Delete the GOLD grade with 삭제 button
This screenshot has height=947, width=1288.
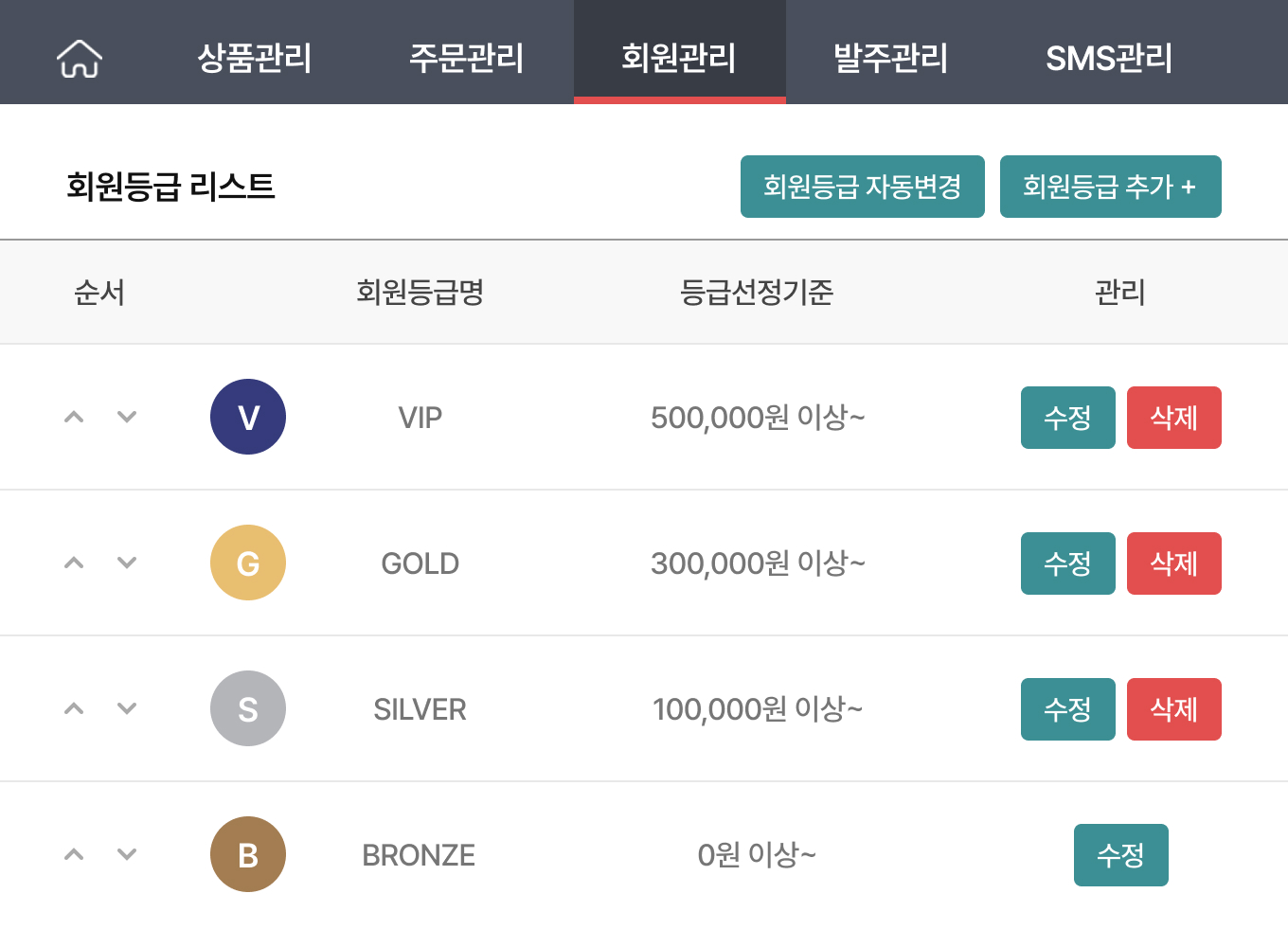coord(1174,563)
